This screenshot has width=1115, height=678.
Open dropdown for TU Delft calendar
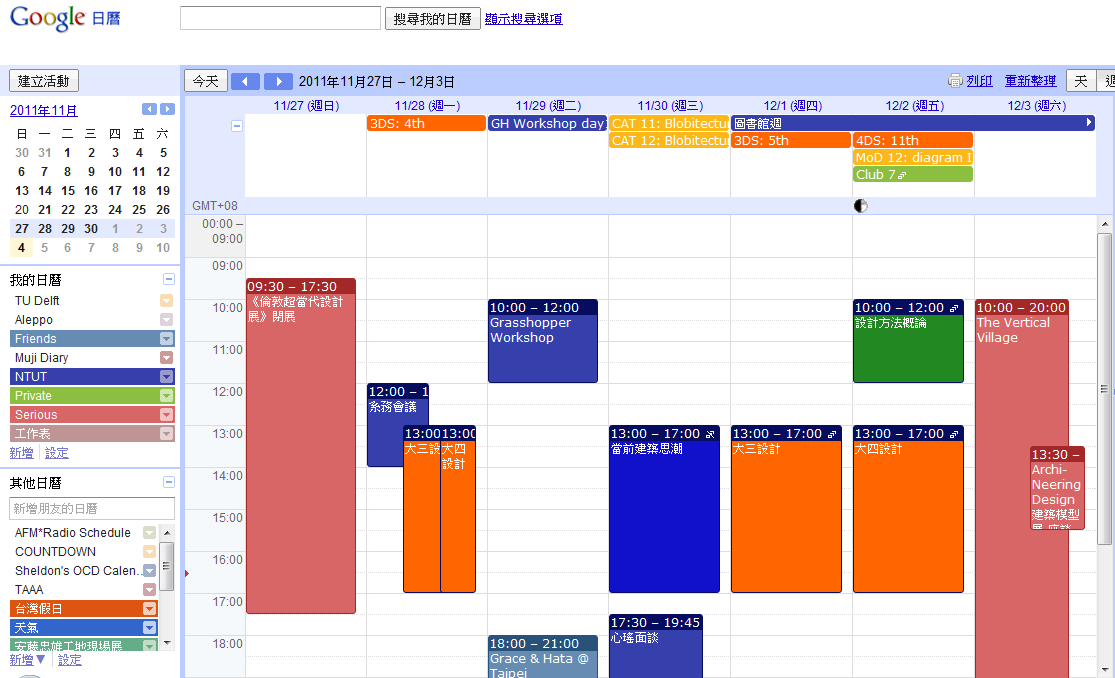pos(166,300)
